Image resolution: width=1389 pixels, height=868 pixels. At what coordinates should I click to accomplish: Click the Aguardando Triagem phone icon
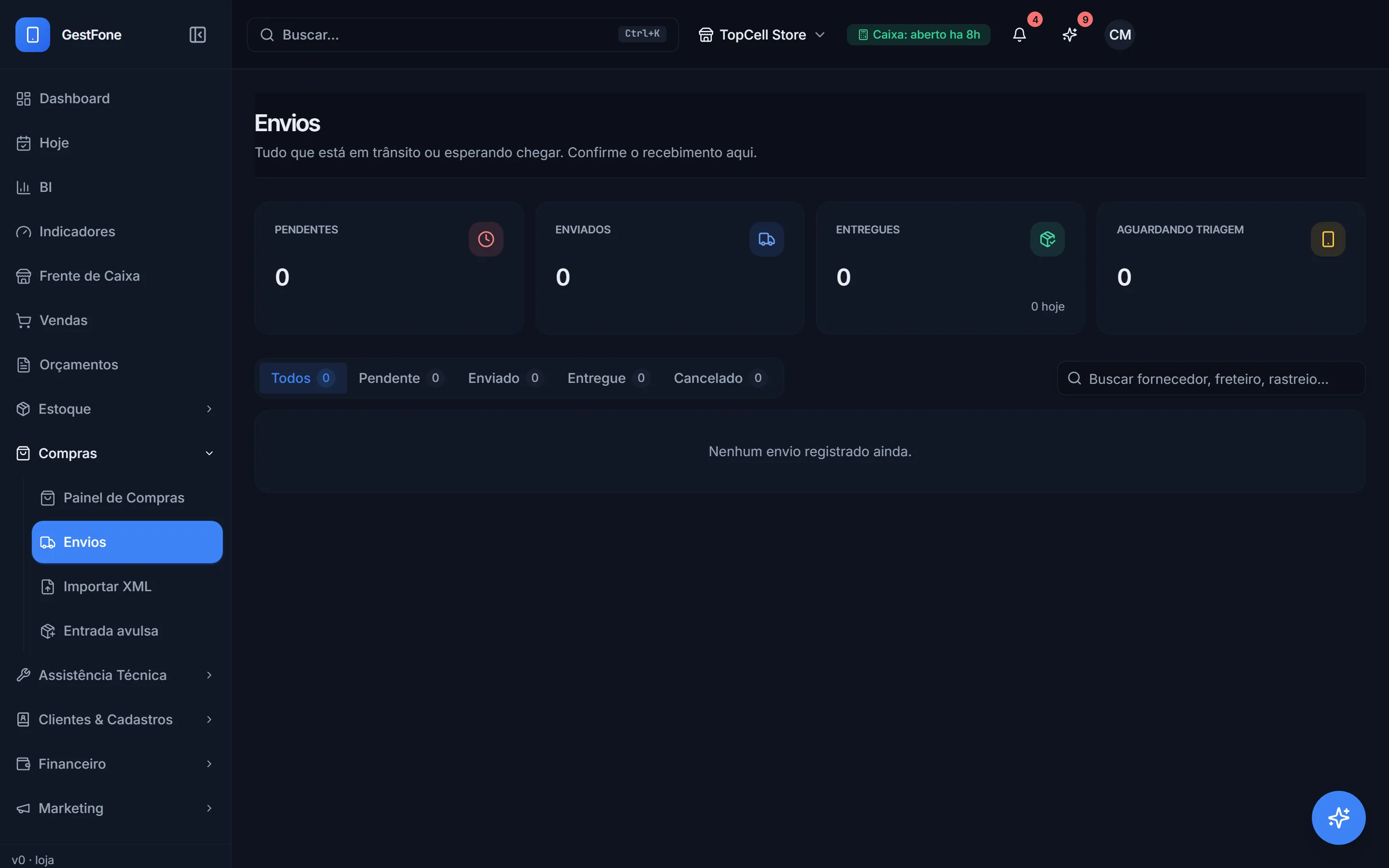tap(1328, 239)
